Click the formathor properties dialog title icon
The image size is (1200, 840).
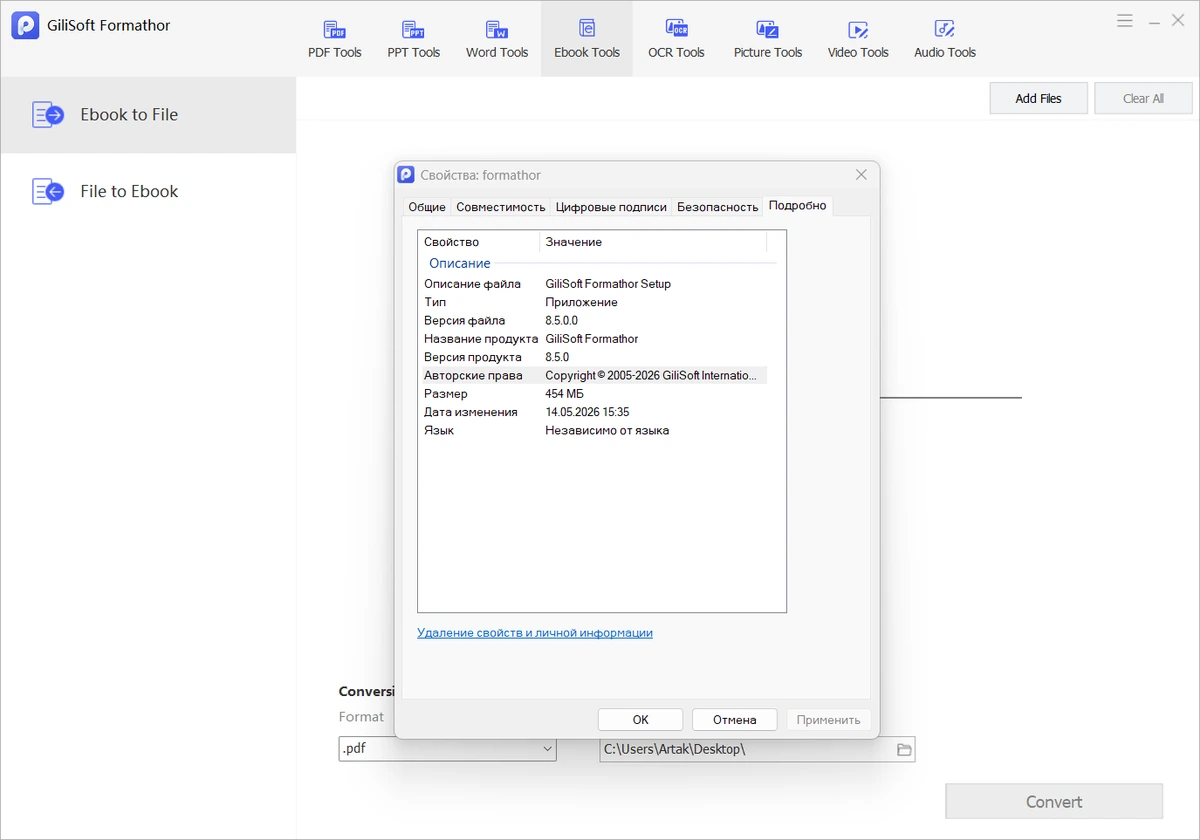tap(406, 175)
